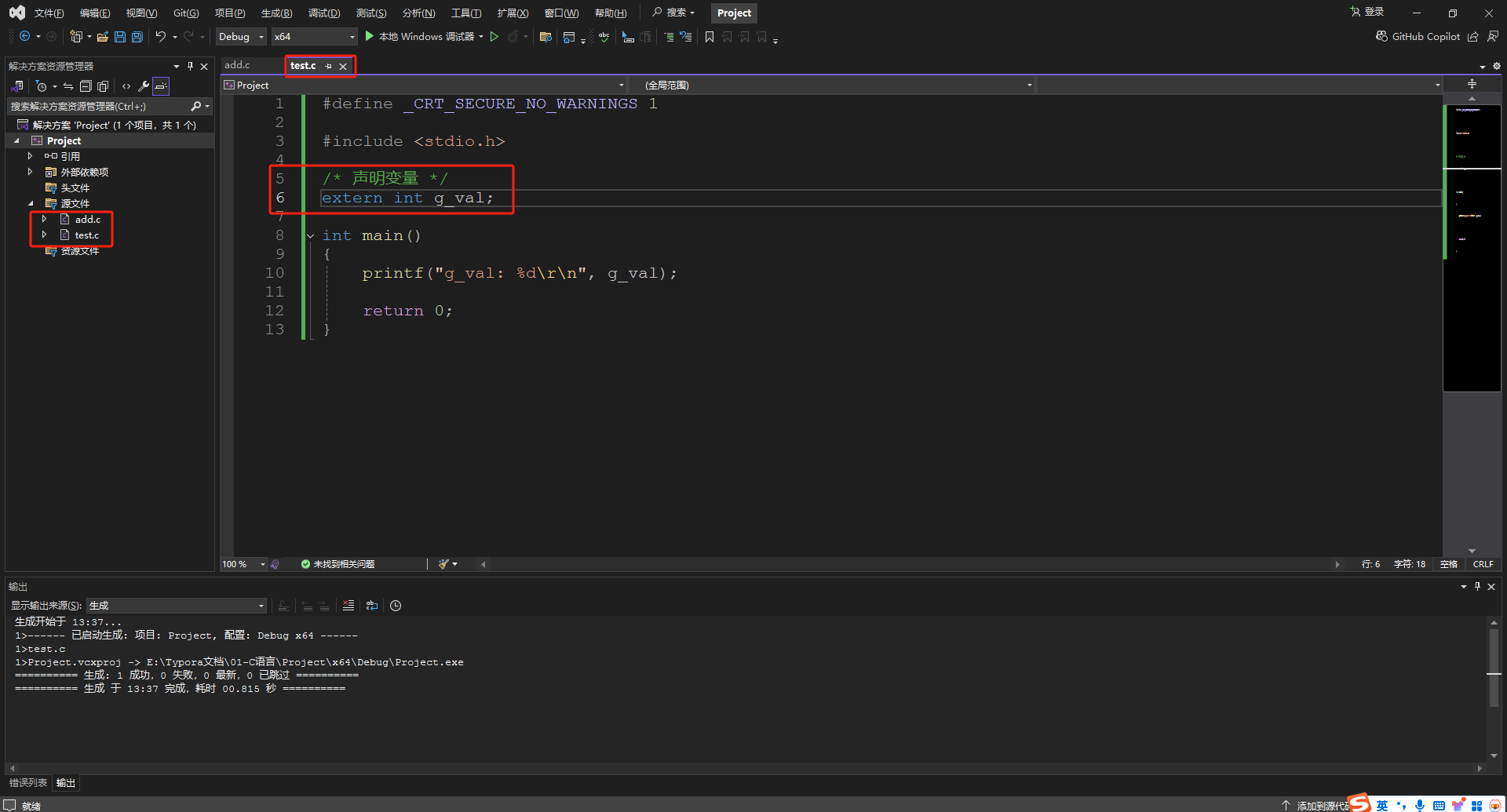Open the Debug configuration dropdown

coord(241,36)
